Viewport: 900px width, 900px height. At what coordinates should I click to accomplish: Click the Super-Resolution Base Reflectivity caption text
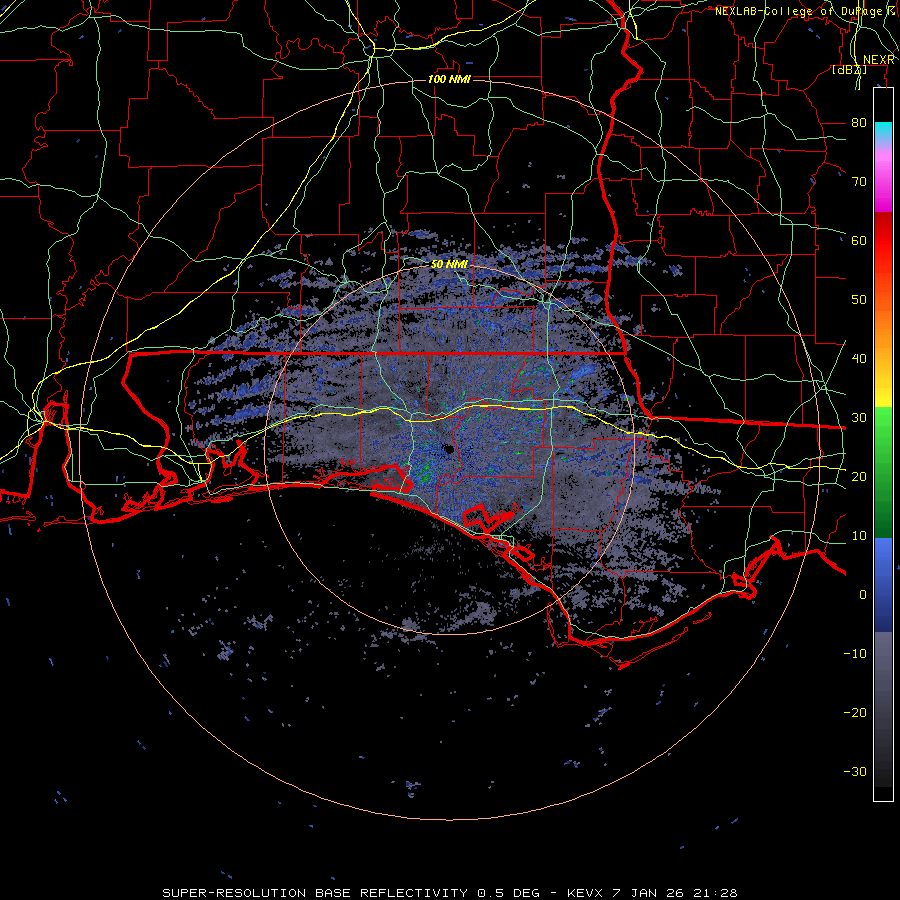tap(315, 893)
